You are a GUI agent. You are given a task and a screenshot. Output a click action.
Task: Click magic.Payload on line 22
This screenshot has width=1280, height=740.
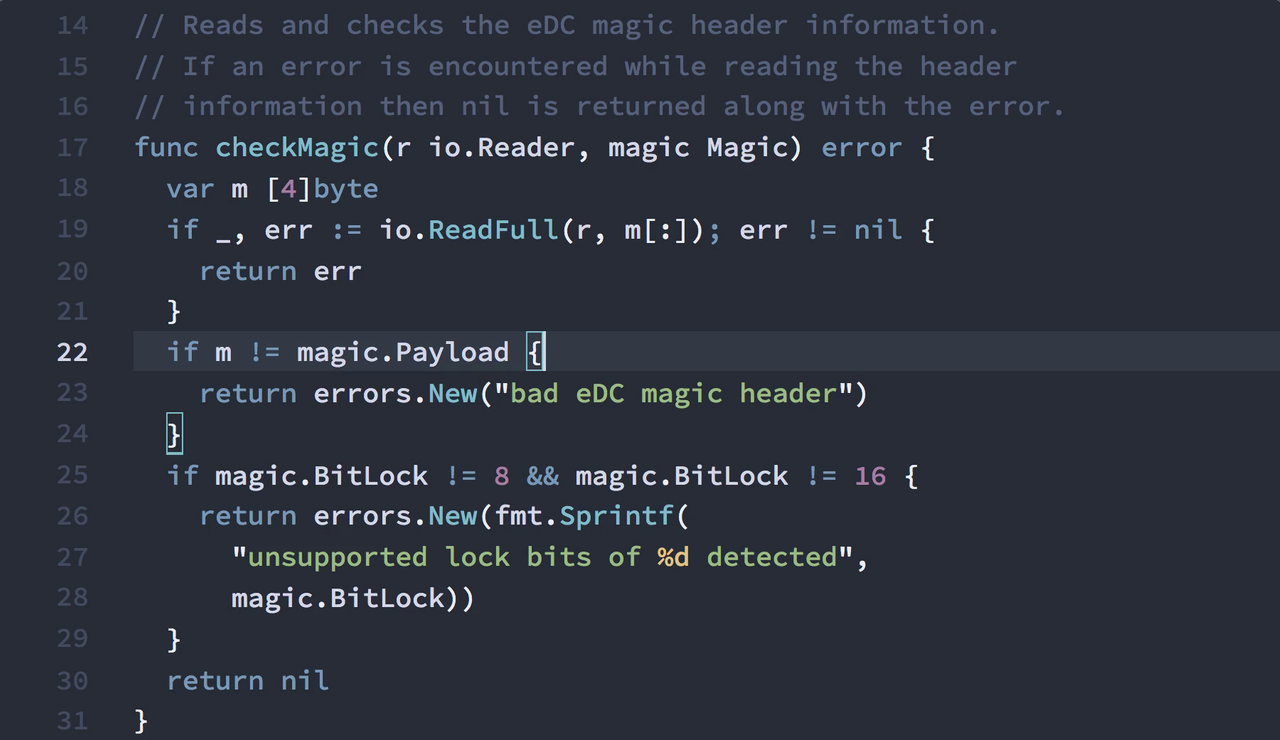pyautogui.click(x=403, y=352)
